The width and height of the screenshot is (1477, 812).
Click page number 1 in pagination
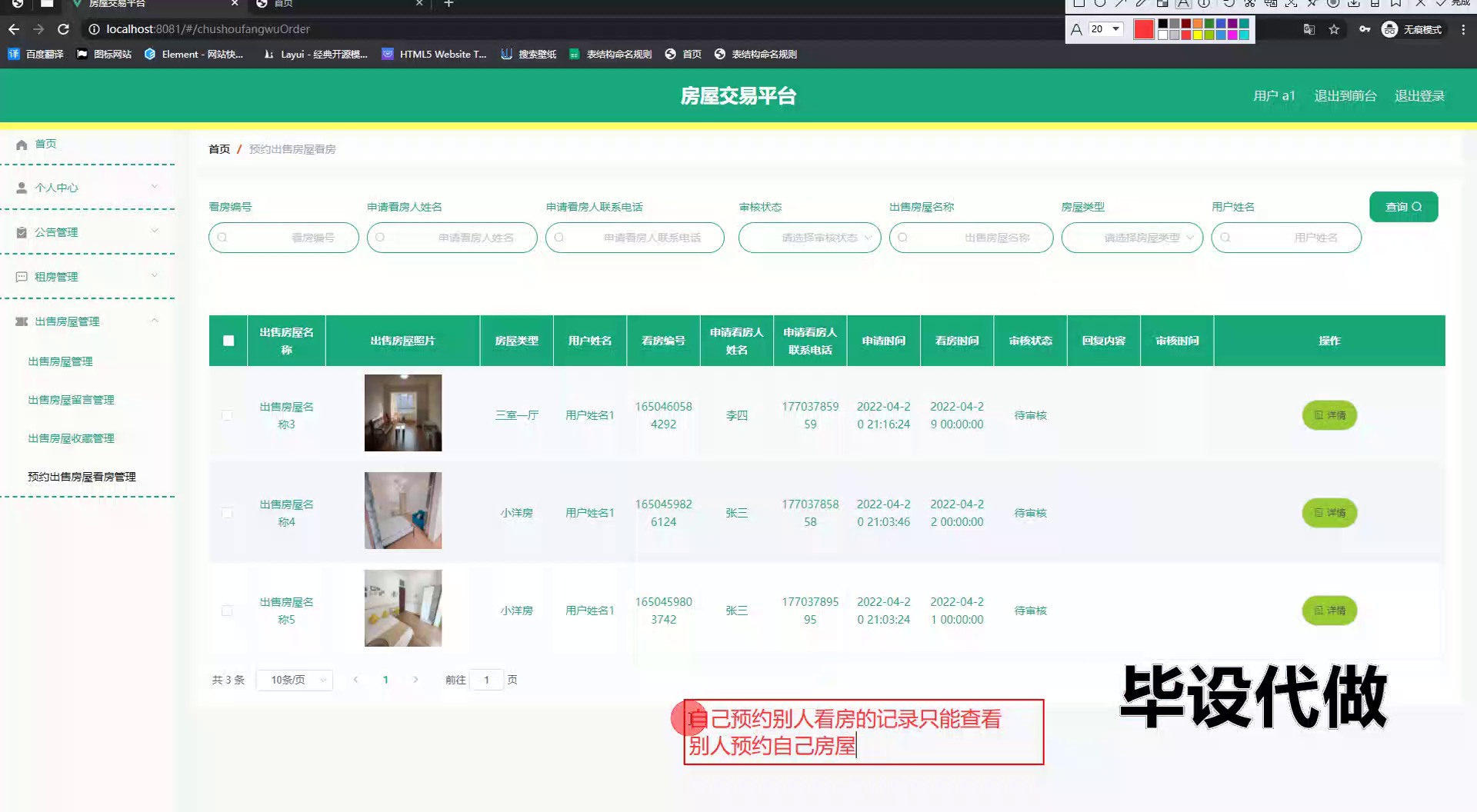coord(385,680)
